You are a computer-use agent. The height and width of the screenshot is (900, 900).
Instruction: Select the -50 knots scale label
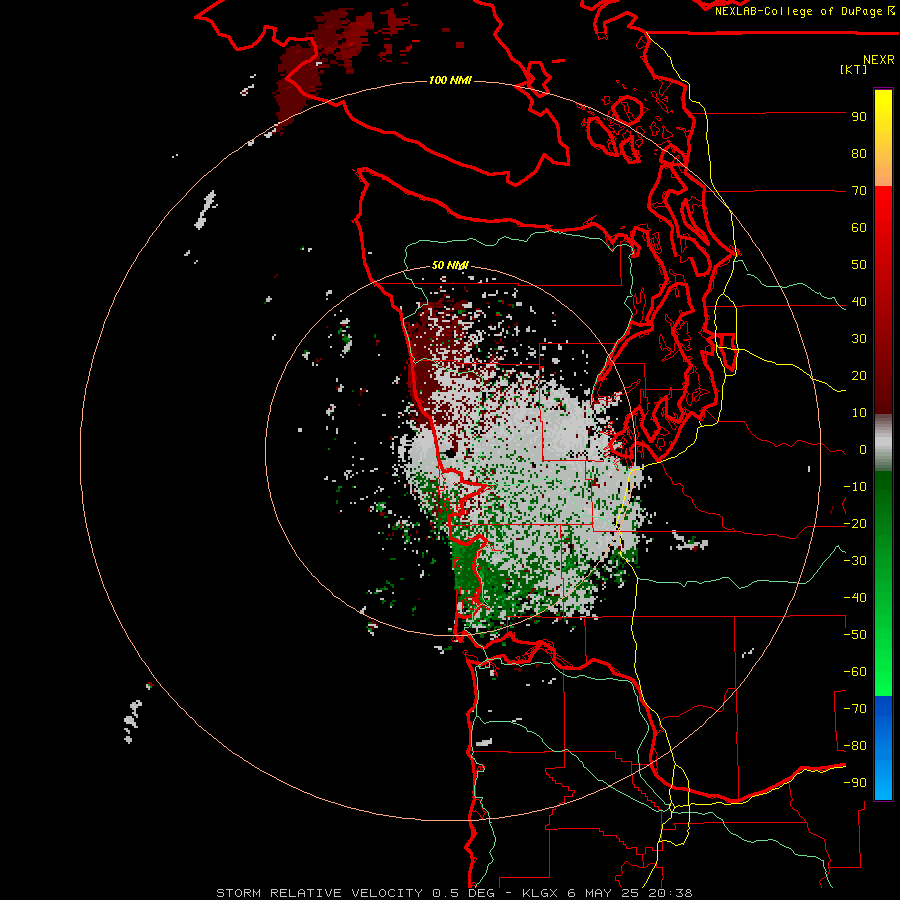tap(855, 635)
